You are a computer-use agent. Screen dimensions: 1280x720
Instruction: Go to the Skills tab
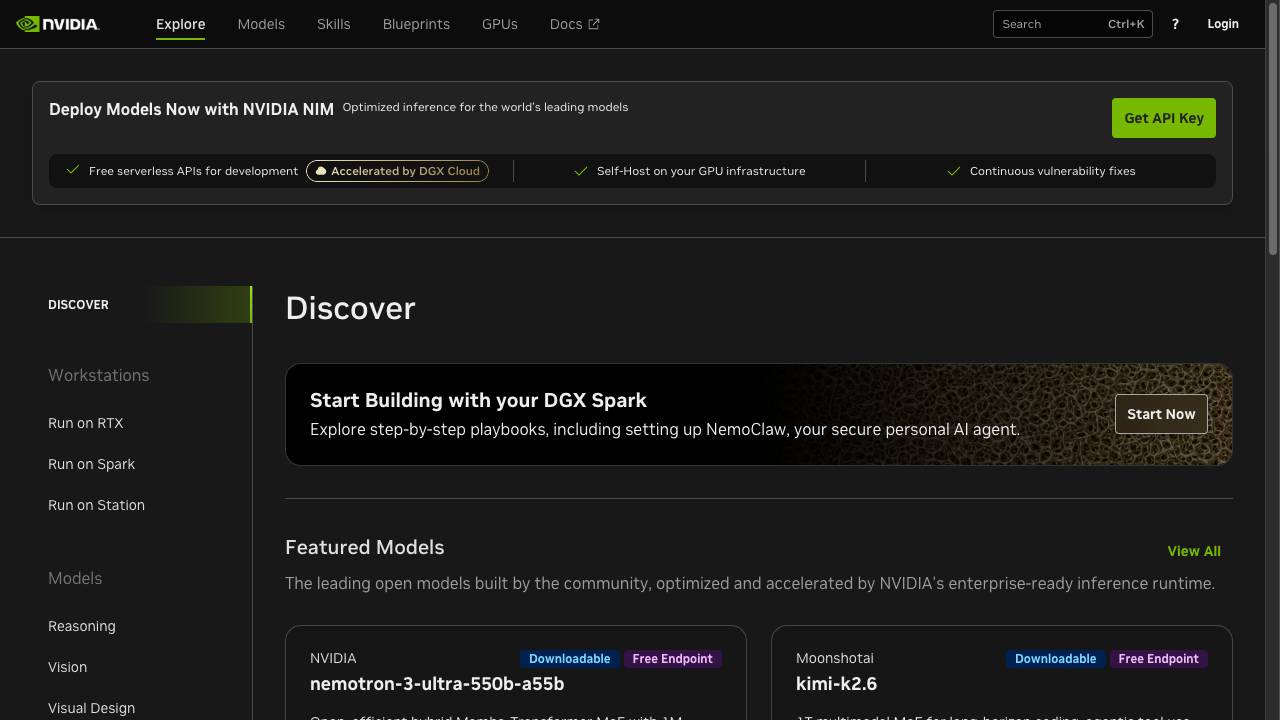333,24
